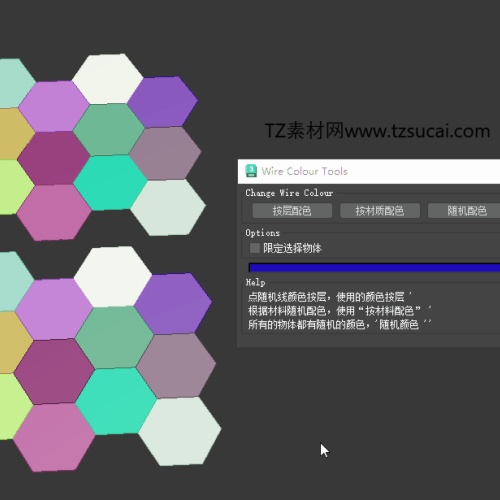Click the sage green hexagon in upper group
This screenshot has height=500, width=500.
click(x=109, y=130)
